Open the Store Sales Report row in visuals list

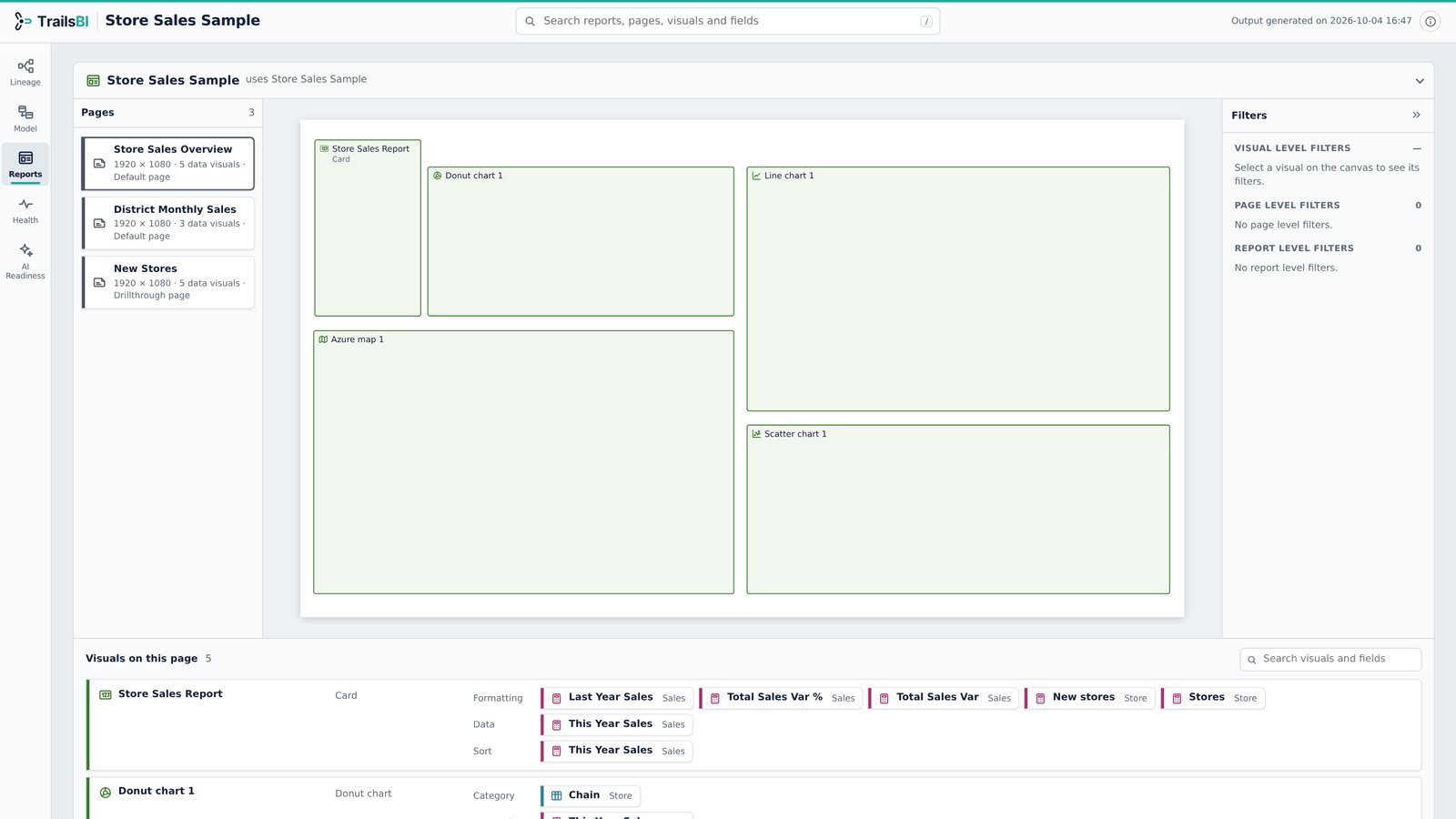pyautogui.click(x=753, y=724)
